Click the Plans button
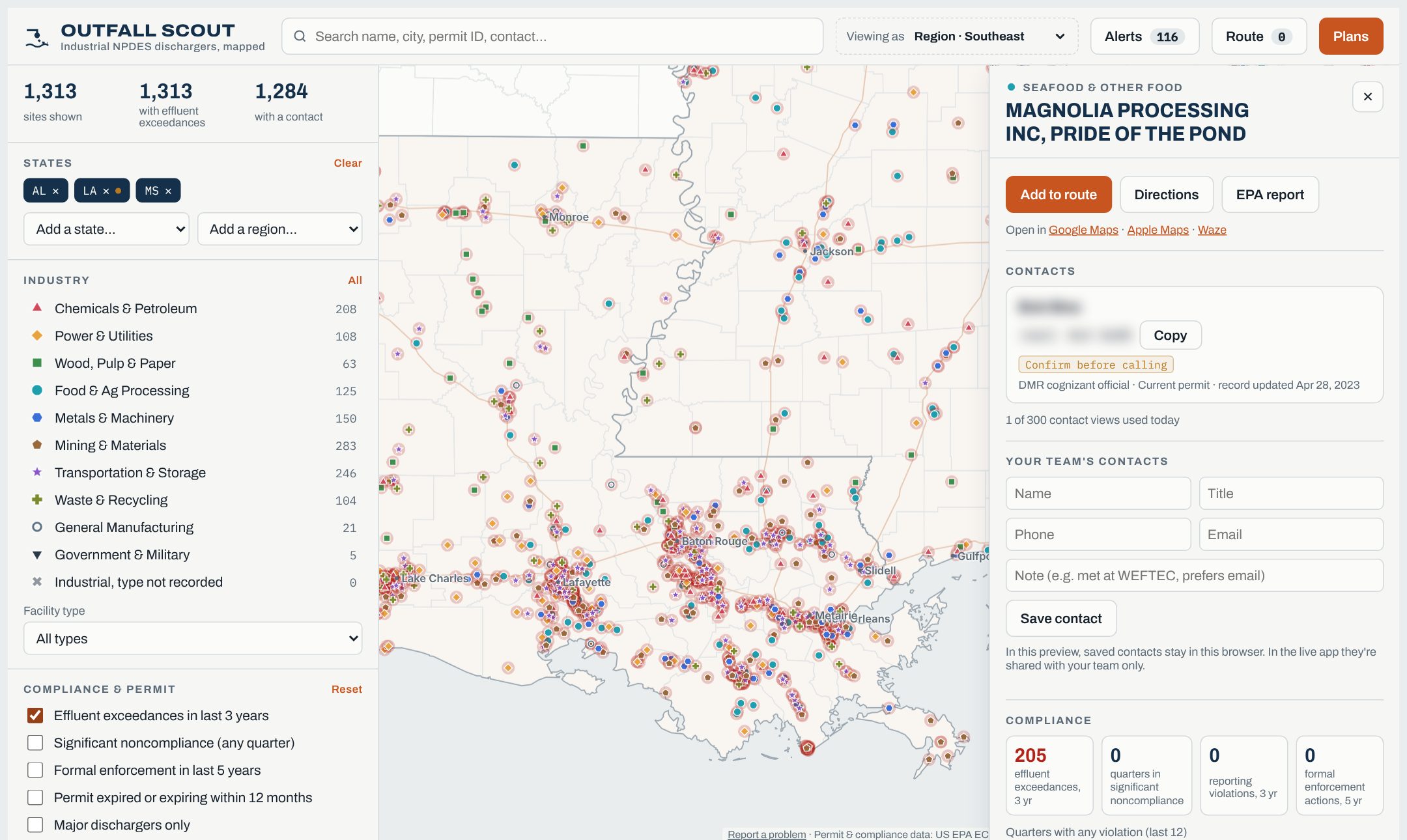This screenshot has height=840, width=1407. coord(1351,36)
